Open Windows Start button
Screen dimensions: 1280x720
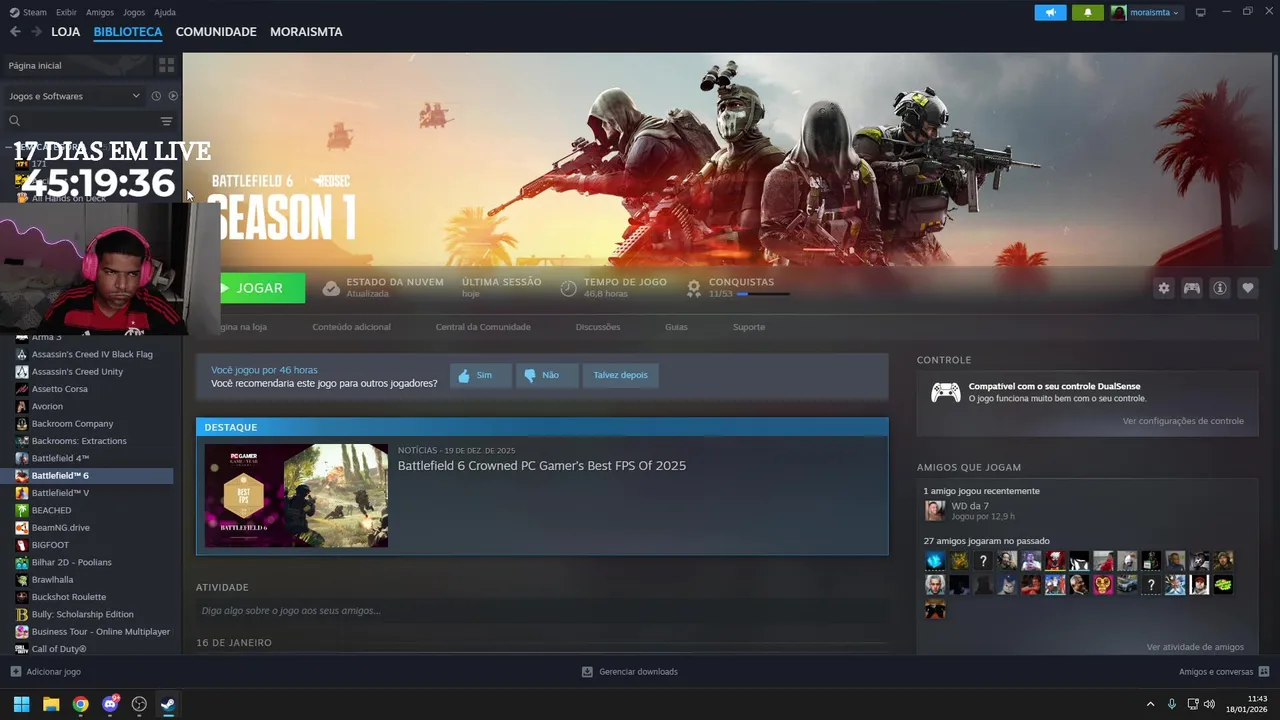click(21, 704)
